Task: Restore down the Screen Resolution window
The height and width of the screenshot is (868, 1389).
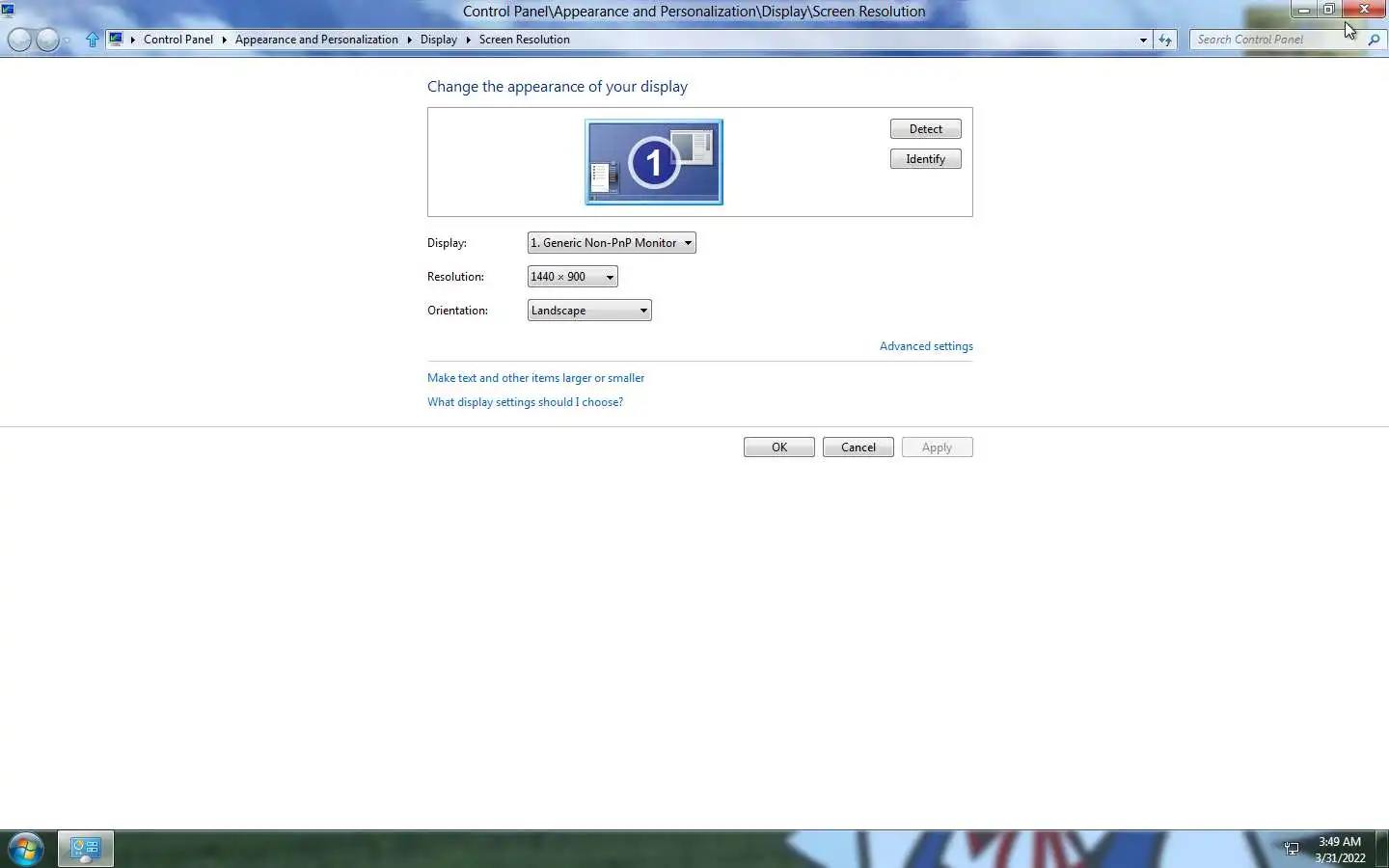Action: click(1329, 10)
